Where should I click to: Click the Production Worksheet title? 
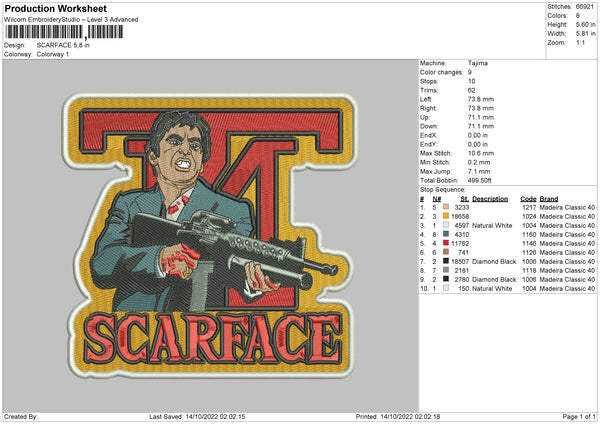click(55, 8)
